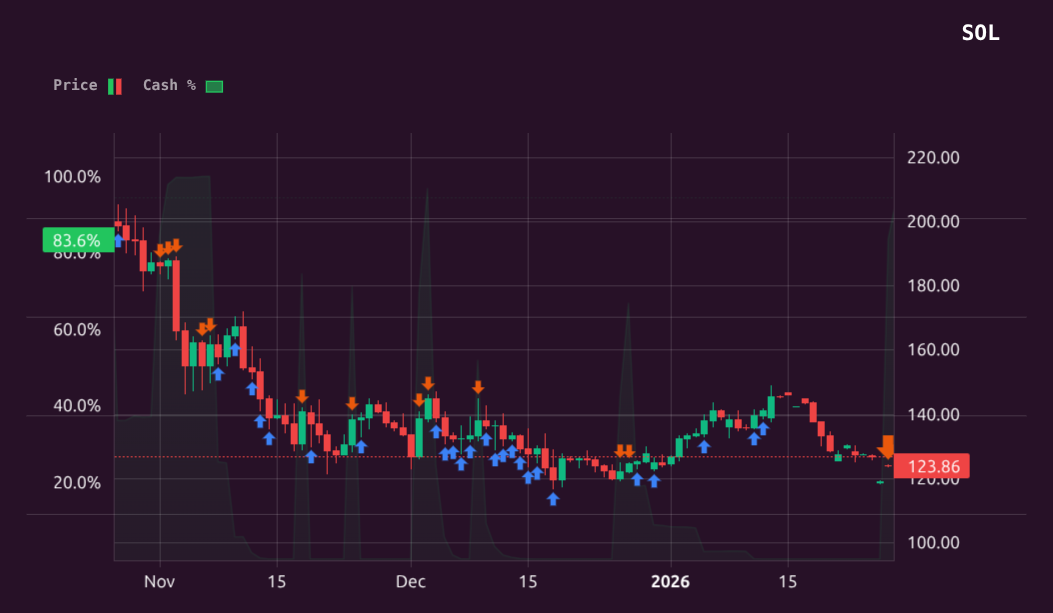Select the orange arrow marker at the latest candle

pos(888,448)
